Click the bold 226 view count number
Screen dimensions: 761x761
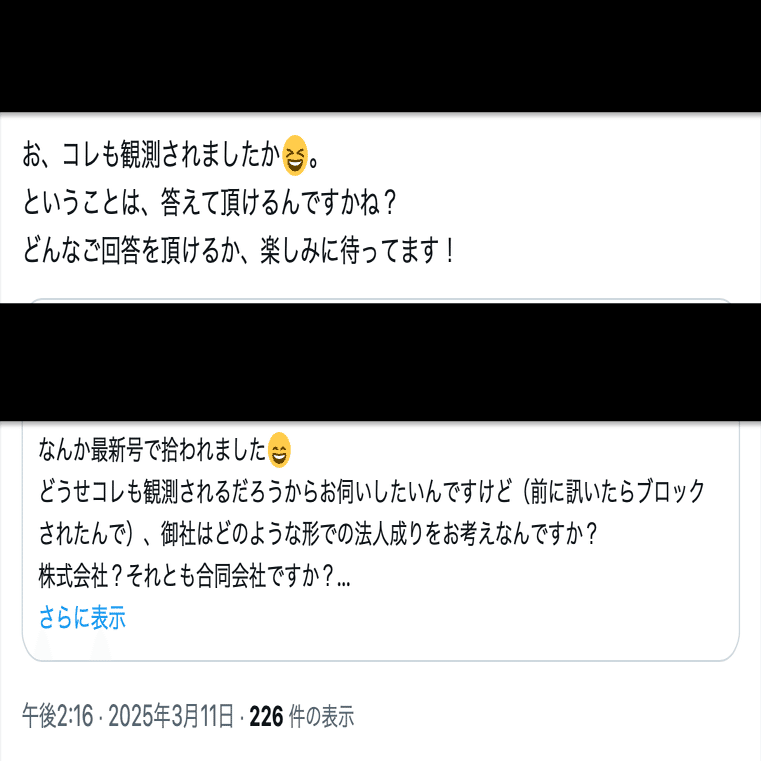tap(266, 716)
